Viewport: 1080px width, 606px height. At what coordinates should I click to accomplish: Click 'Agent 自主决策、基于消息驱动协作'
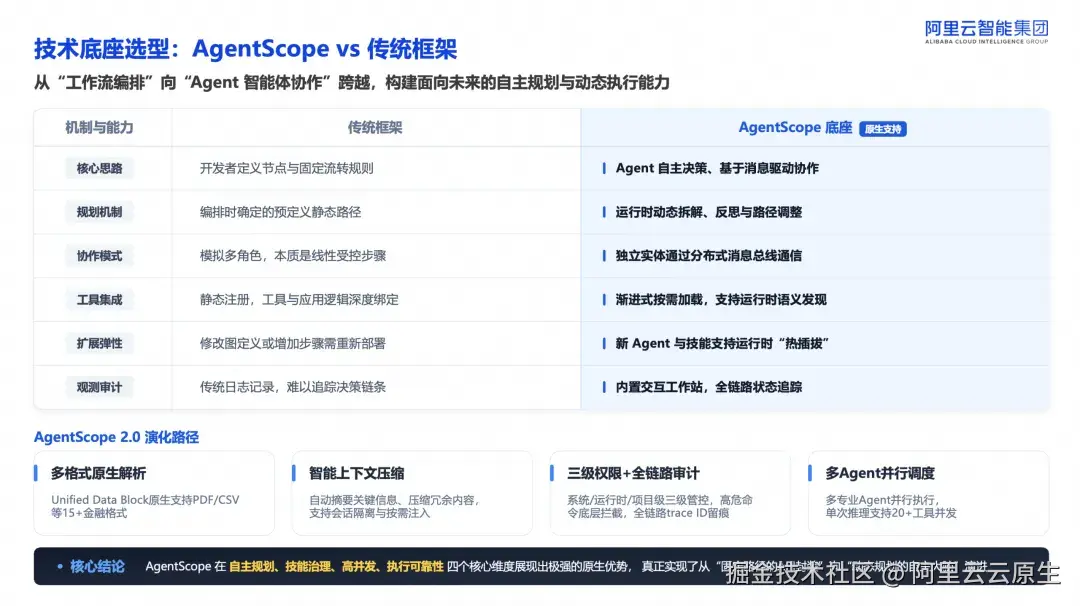717,168
